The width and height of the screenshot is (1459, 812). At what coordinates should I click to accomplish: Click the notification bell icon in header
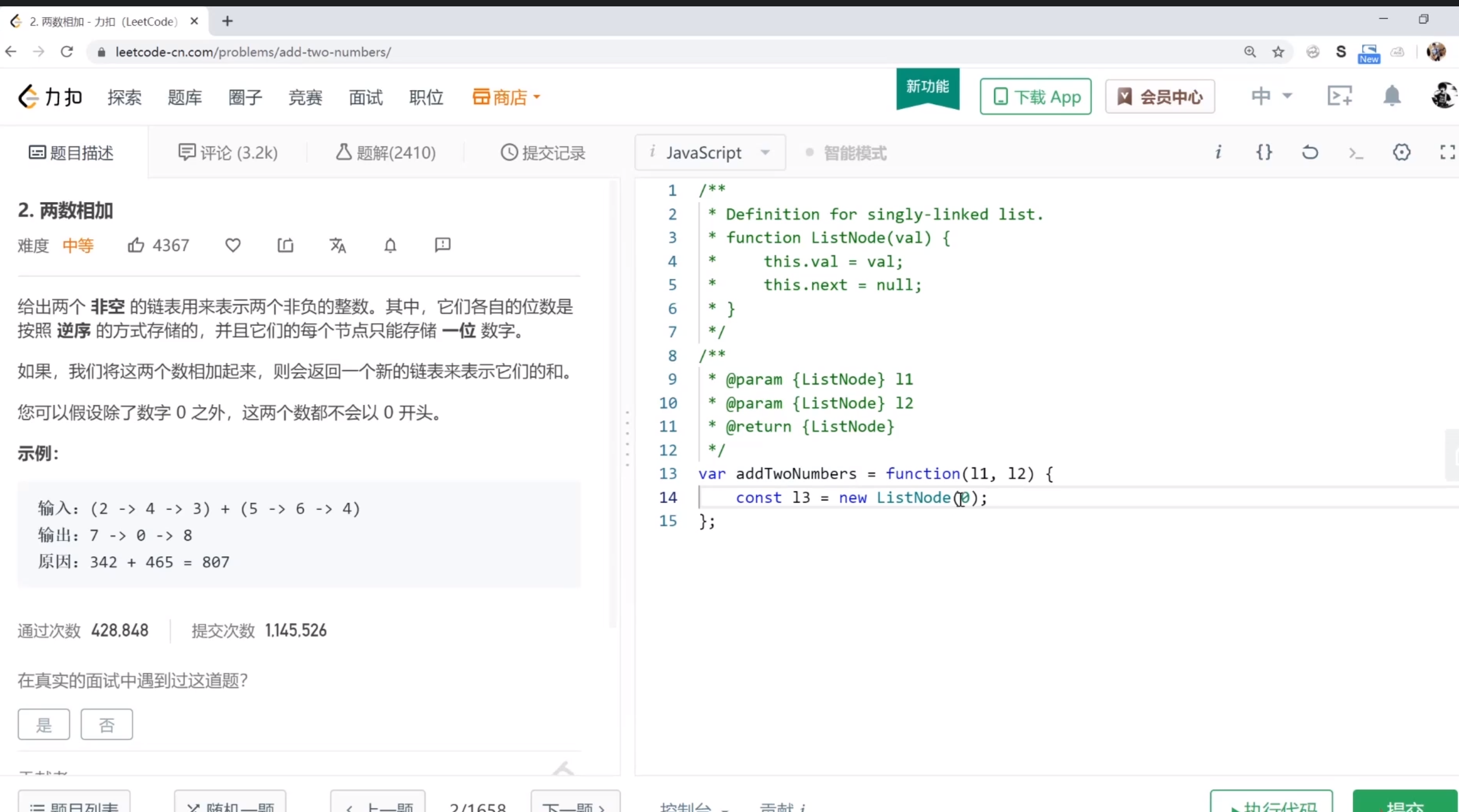click(x=1393, y=96)
